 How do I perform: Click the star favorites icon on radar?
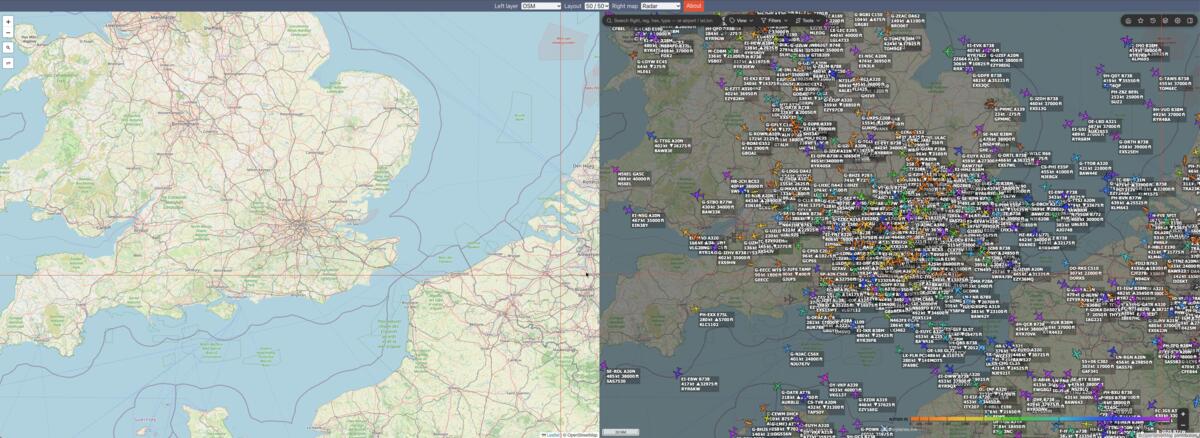(x=1140, y=20)
